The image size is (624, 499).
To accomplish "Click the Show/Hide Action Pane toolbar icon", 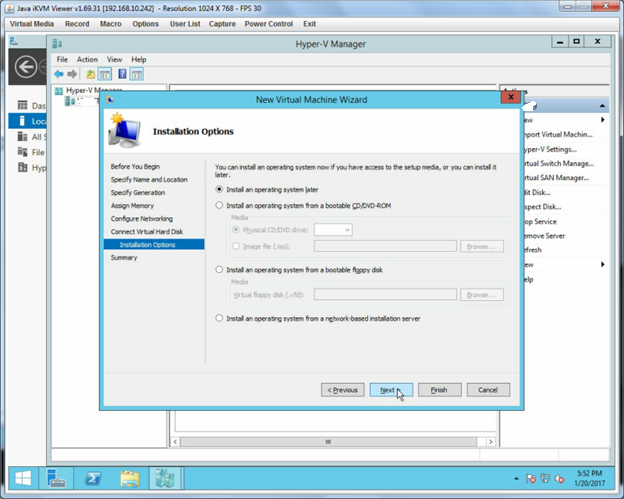I will (136, 74).
